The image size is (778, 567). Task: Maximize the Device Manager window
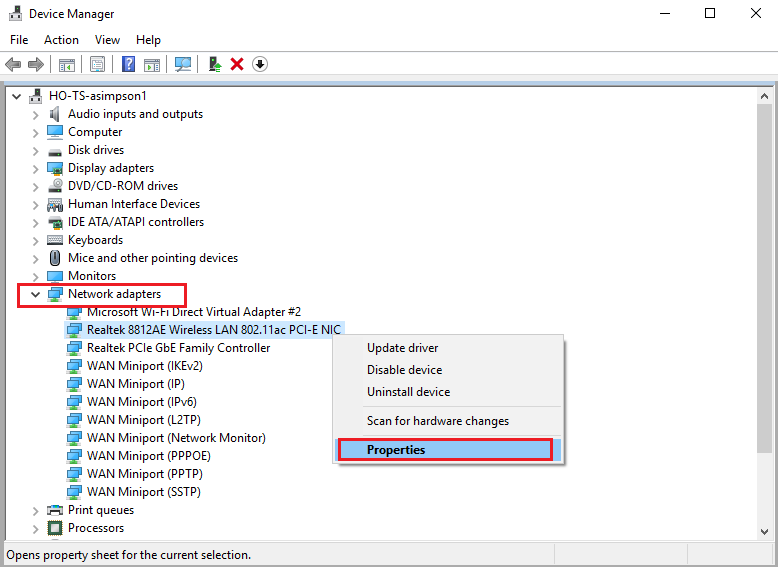point(710,13)
